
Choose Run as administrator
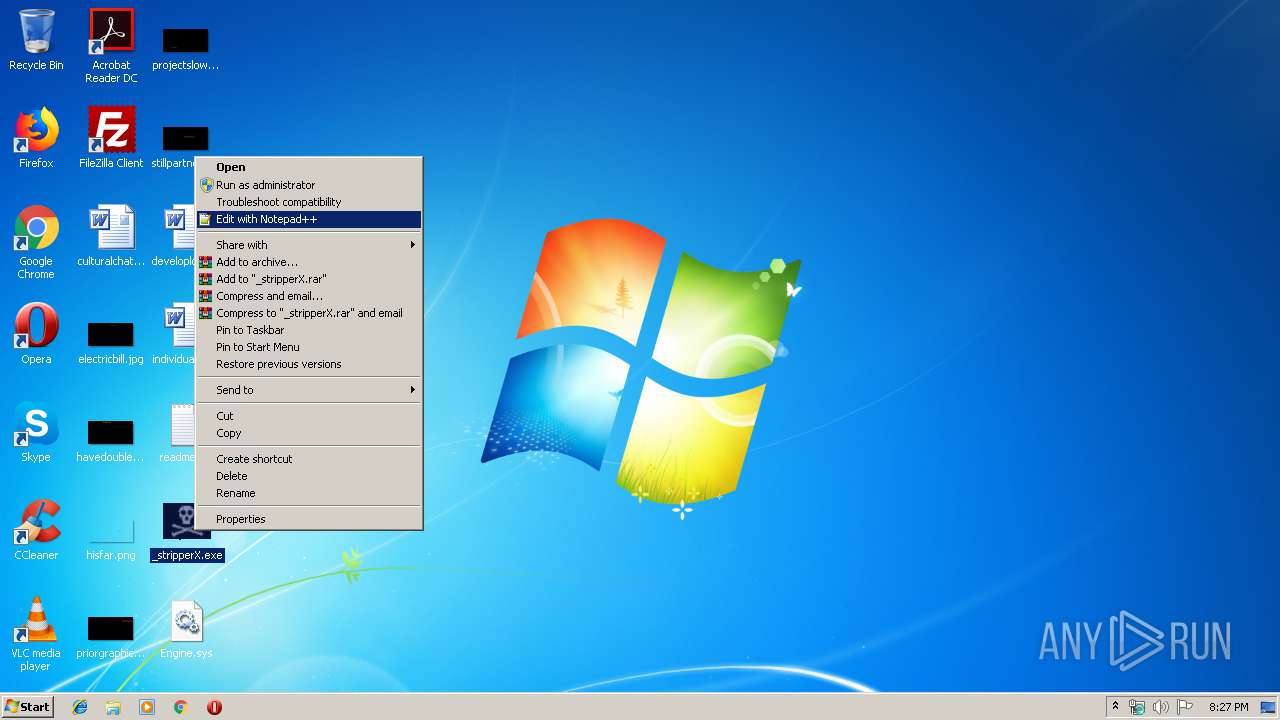tap(308, 185)
